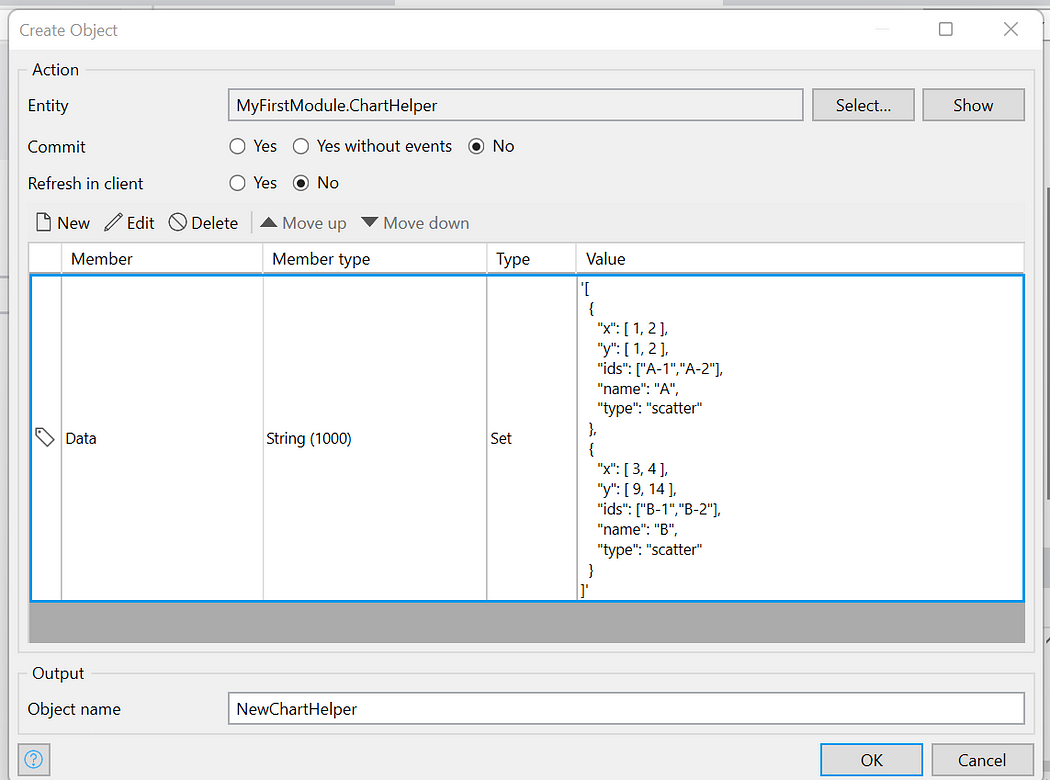Click the Delete icon in toolbar

(178, 223)
